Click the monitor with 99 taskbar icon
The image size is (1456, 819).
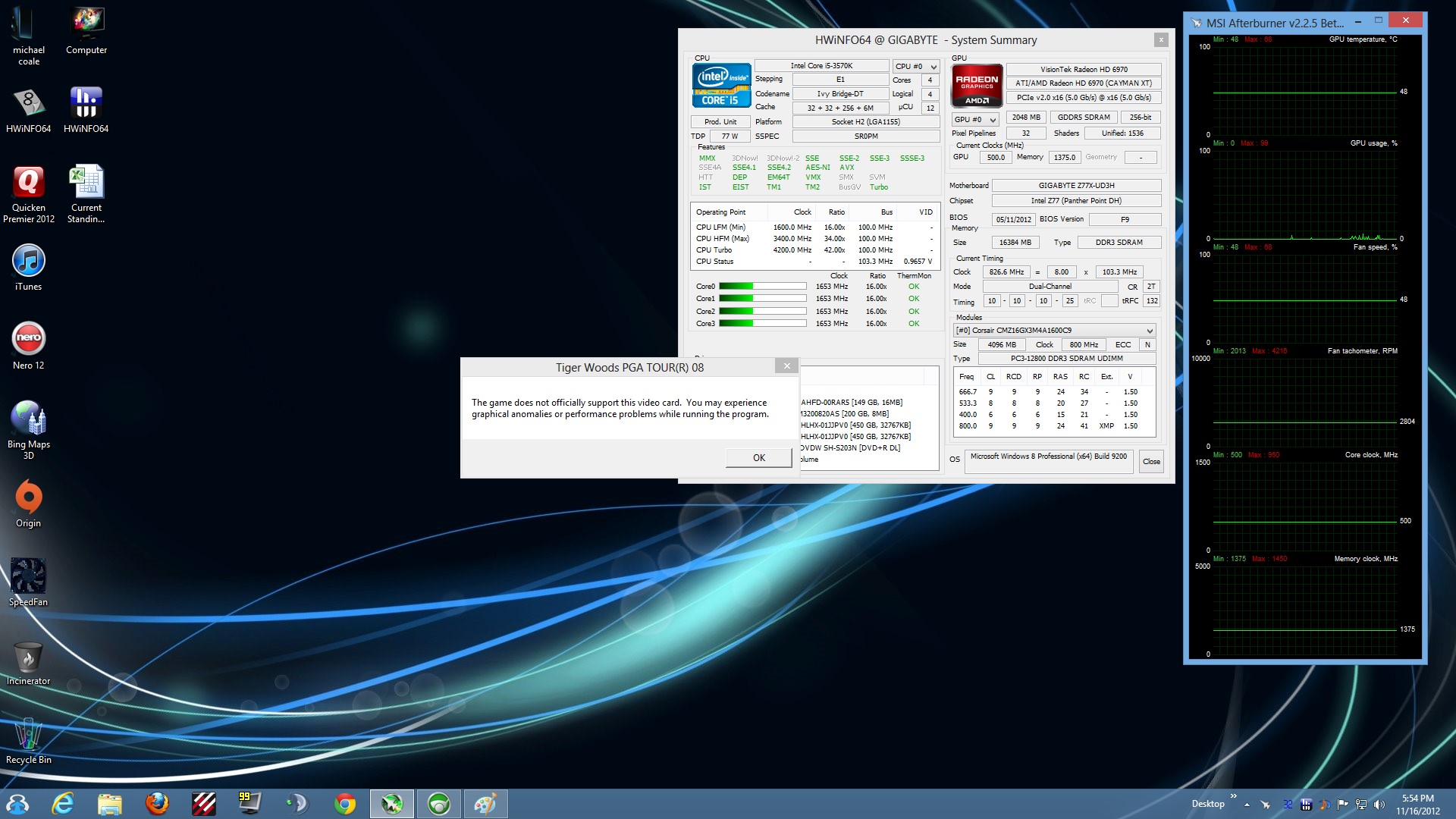click(x=249, y=803)
